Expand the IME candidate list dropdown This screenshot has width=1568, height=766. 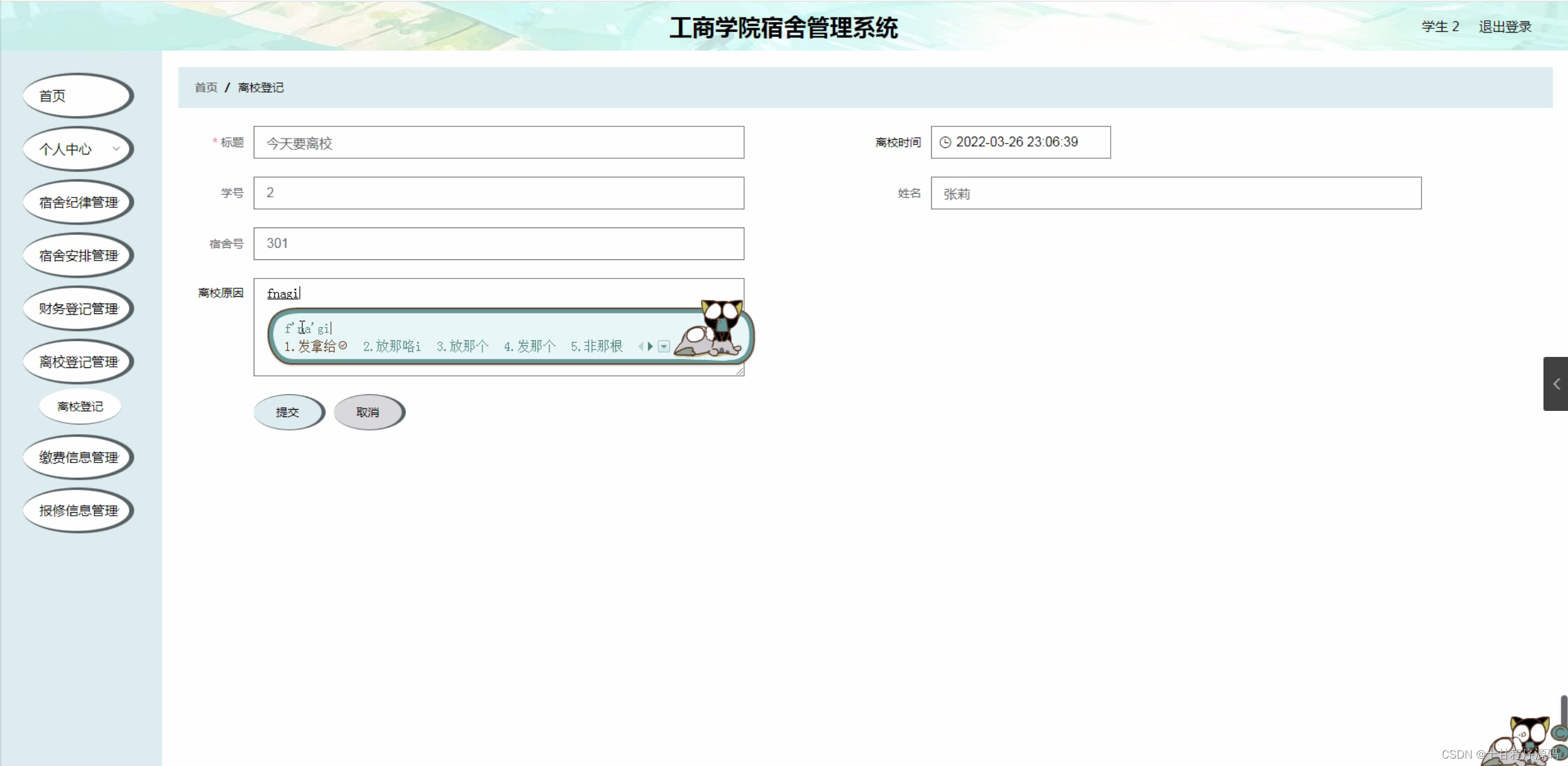[x=664, y=347]
